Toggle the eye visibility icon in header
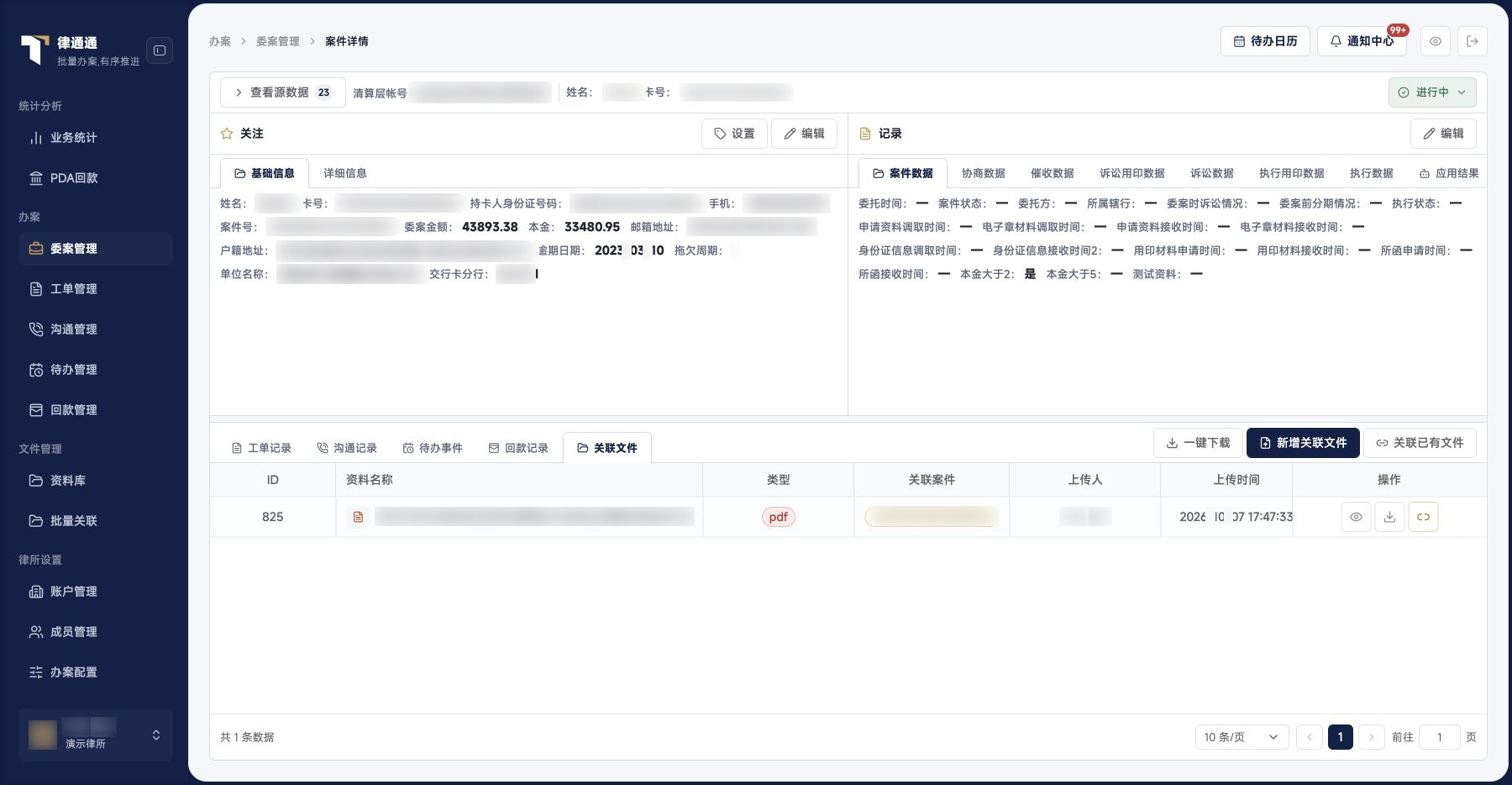1512x785 pixels. [1436, 41]
